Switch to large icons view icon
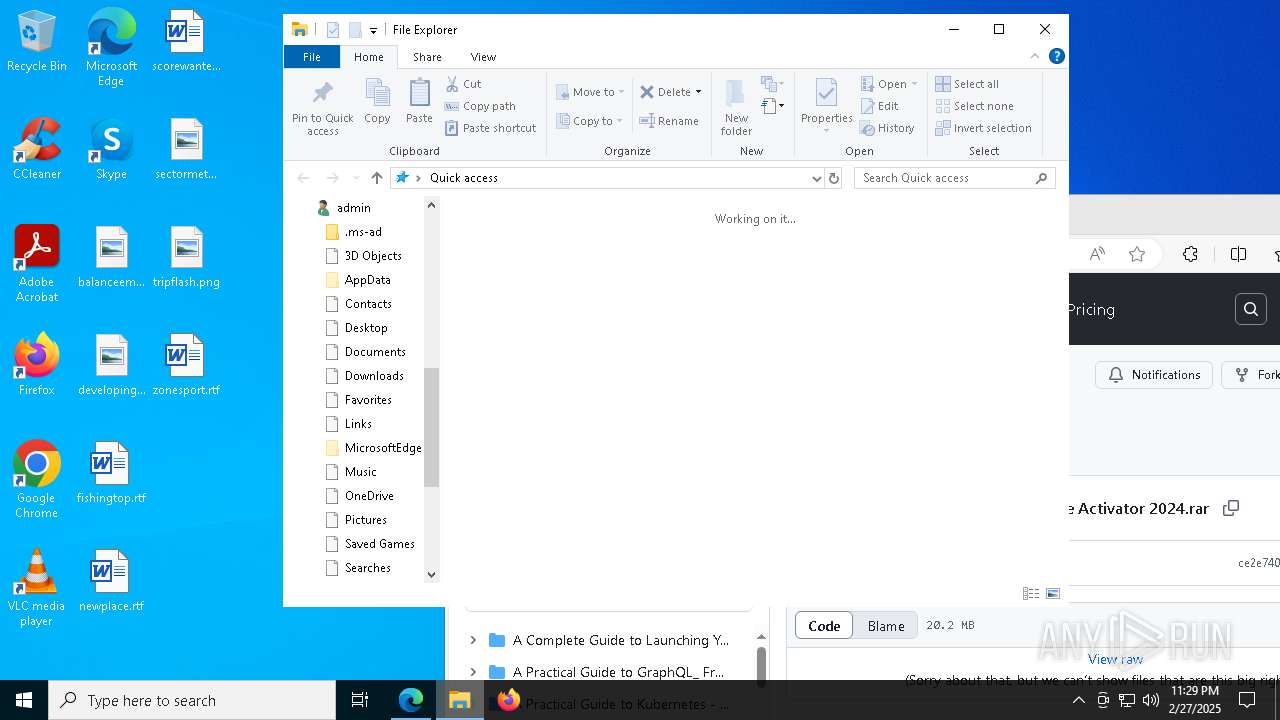1280x720 pixels. click(x=1052, y=593)
